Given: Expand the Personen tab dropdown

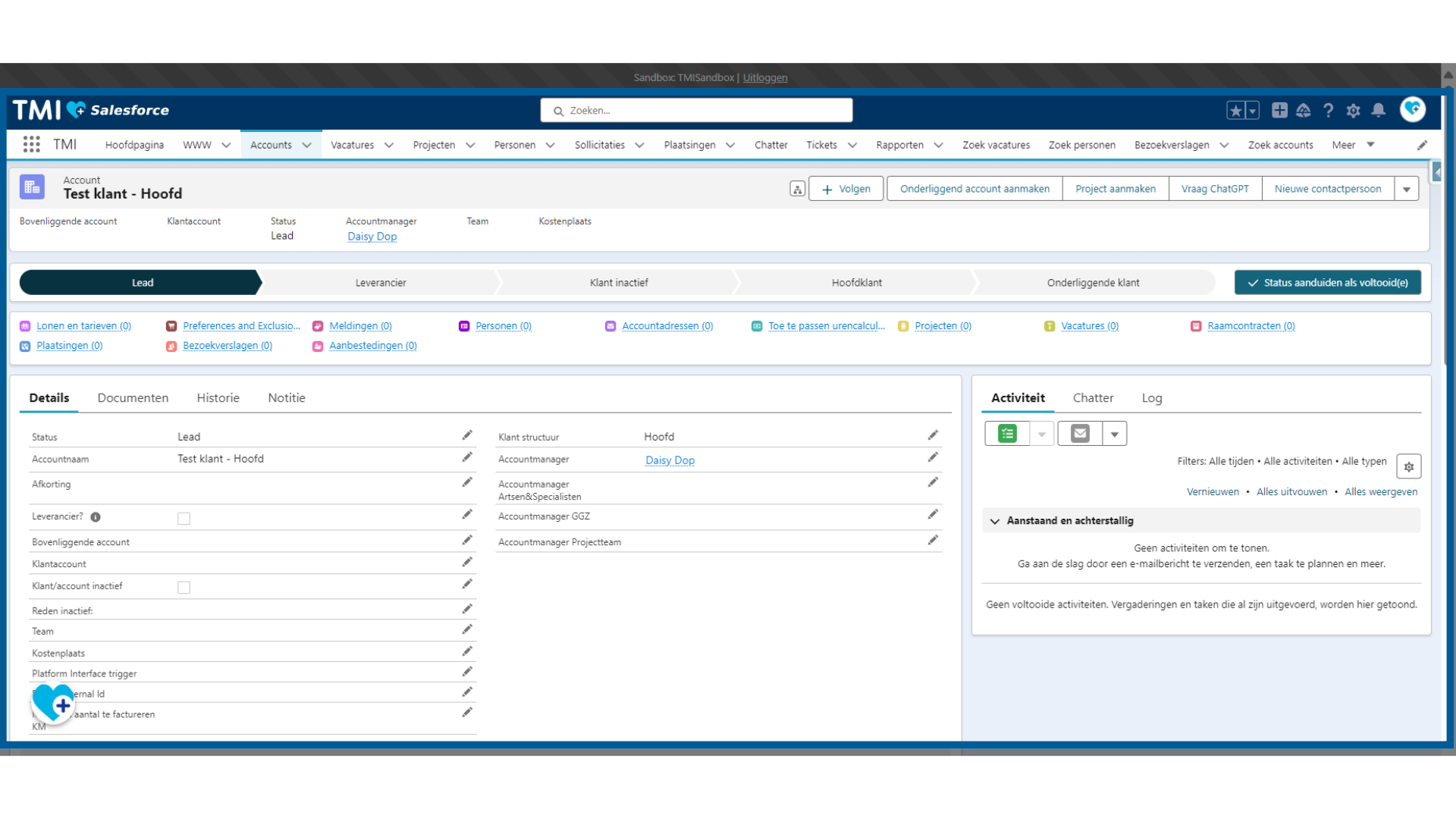Looking at the screenshot, I should (x=551, y=146).
